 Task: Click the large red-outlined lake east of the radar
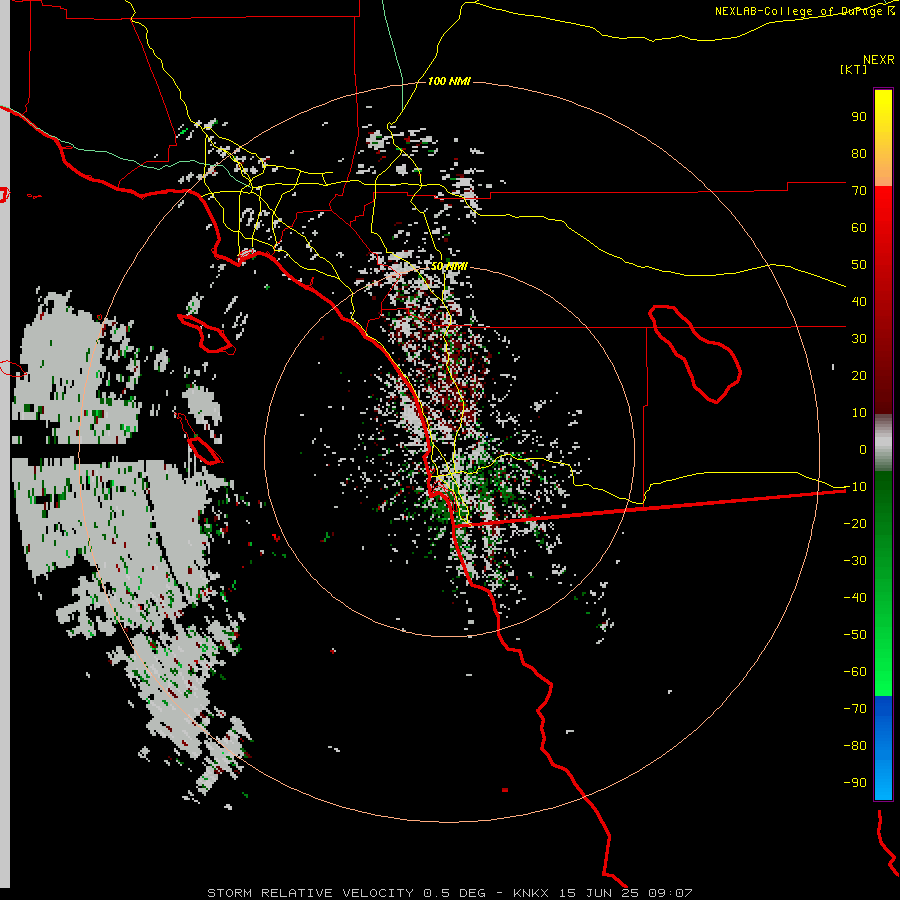pos(695,354)
